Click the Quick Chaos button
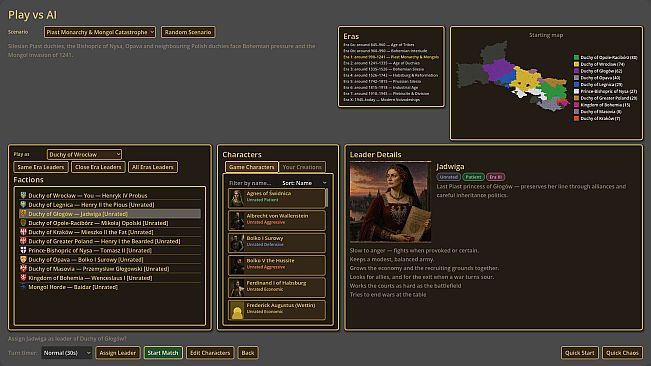This screenshot has width=651, height=366. [x=622, y=353]
